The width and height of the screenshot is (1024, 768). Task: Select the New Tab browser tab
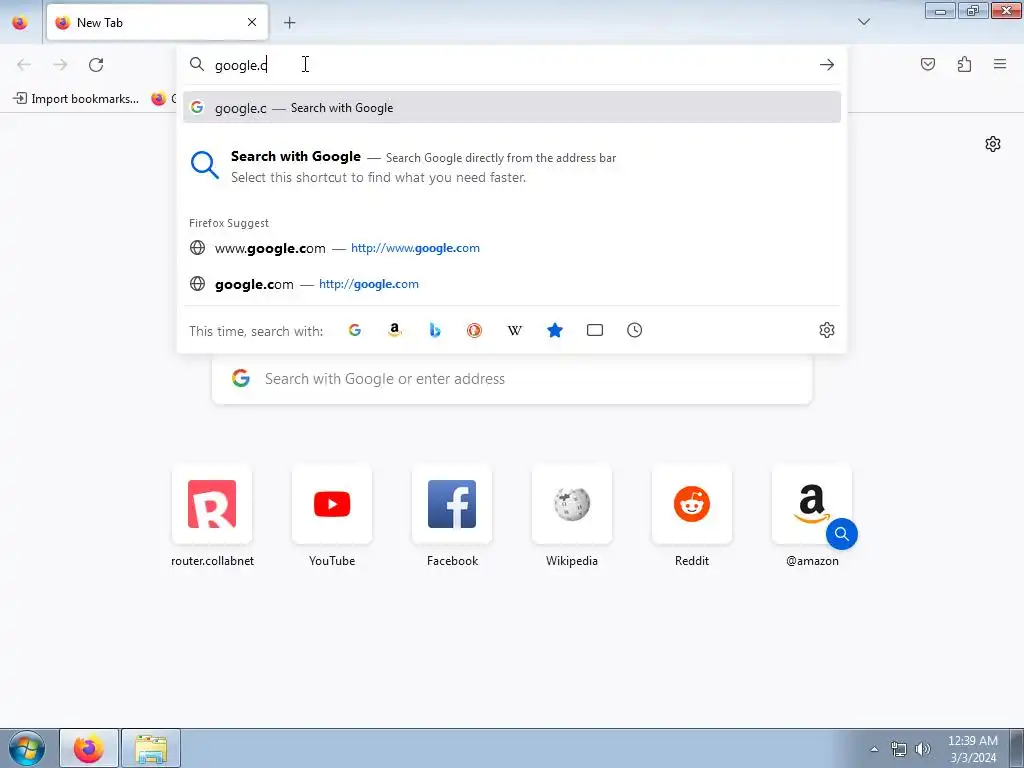(x=157, y=22)
